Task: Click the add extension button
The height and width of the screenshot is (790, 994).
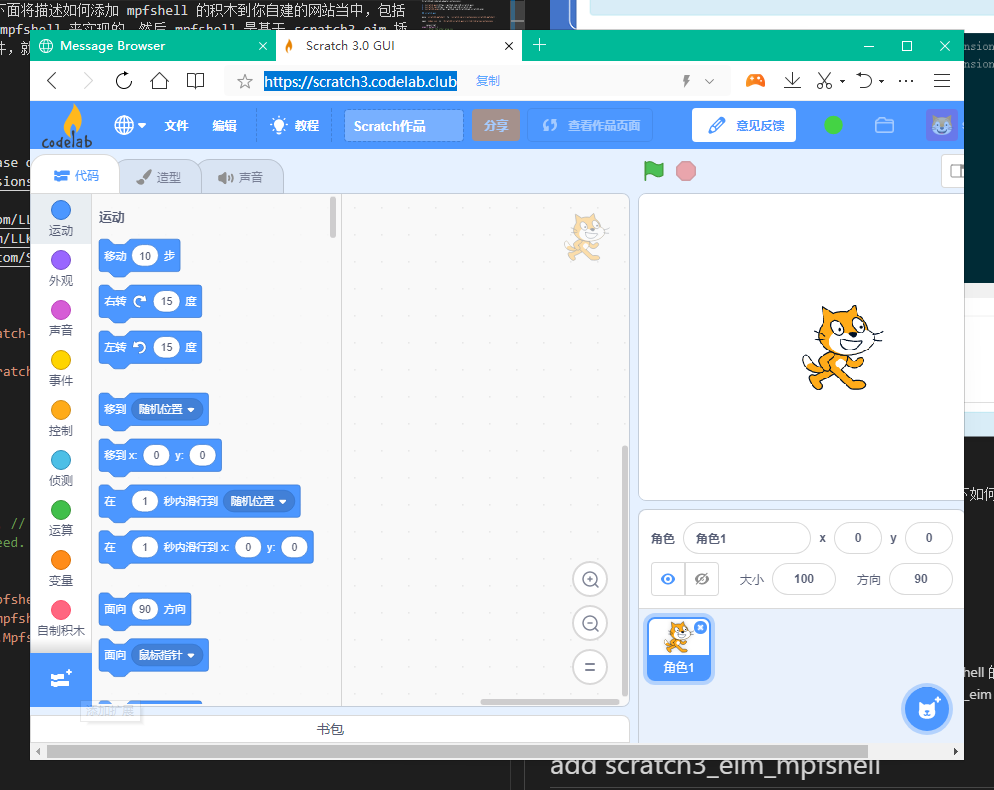Action: 61,680
